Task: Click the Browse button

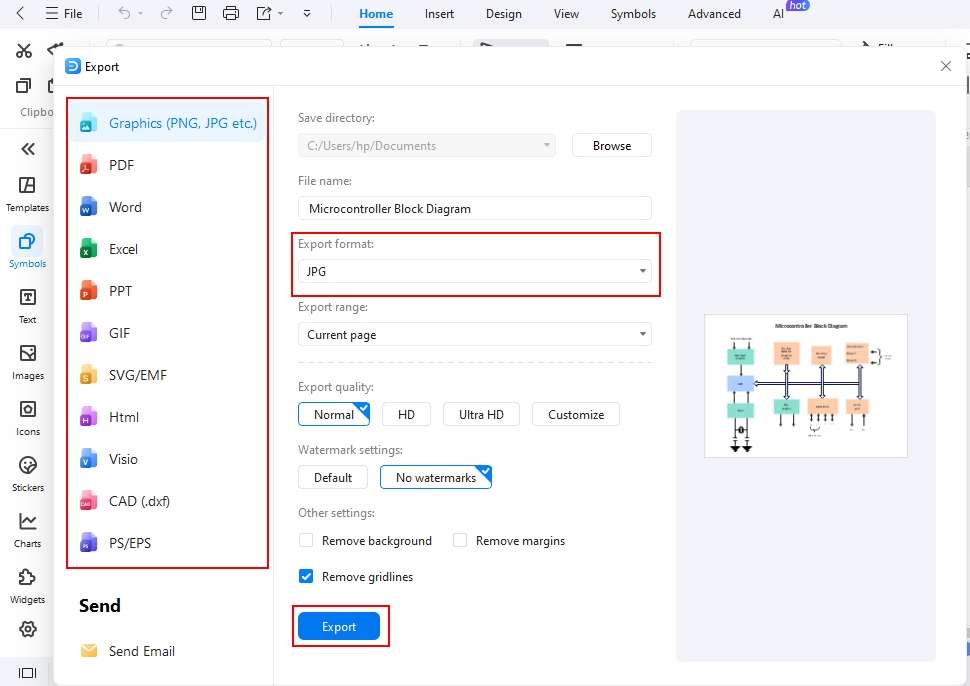Action: point(610,144)
